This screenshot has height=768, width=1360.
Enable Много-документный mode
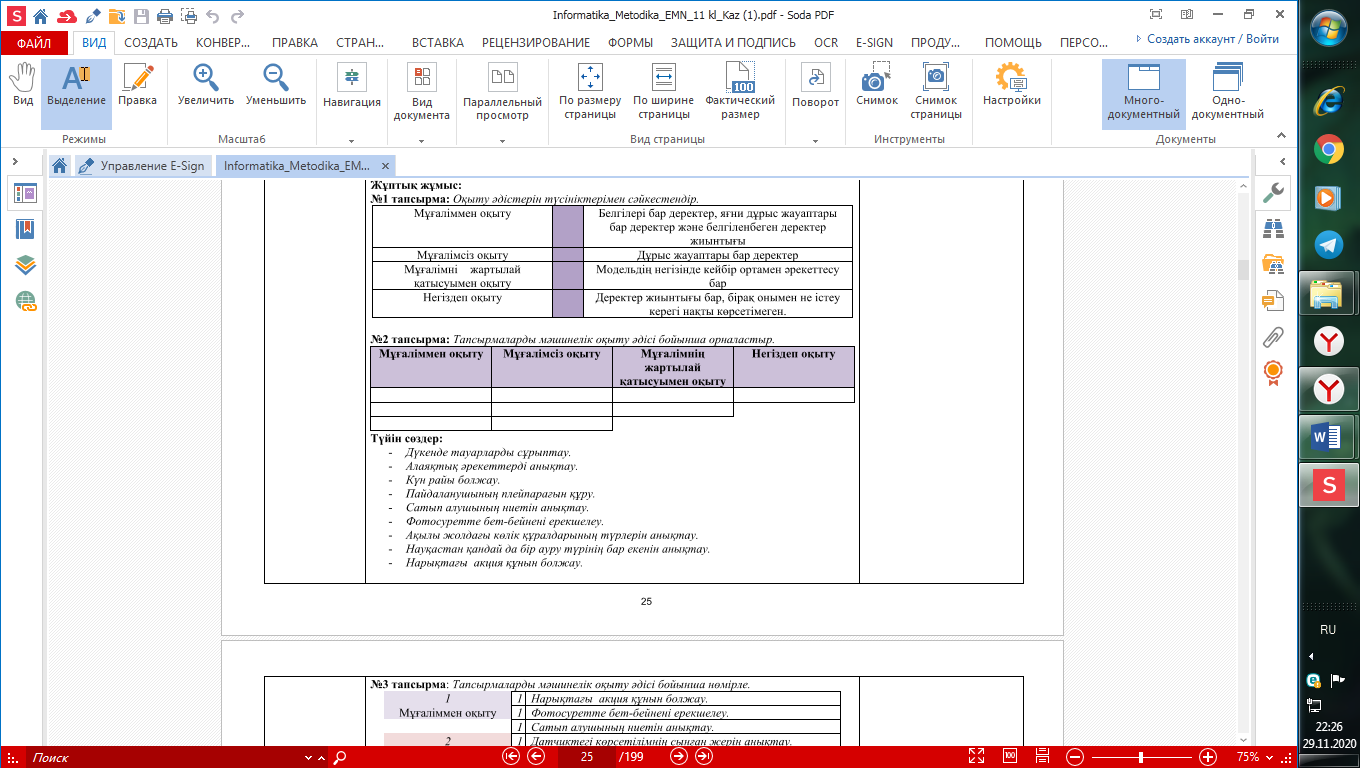coord(1143,92)
